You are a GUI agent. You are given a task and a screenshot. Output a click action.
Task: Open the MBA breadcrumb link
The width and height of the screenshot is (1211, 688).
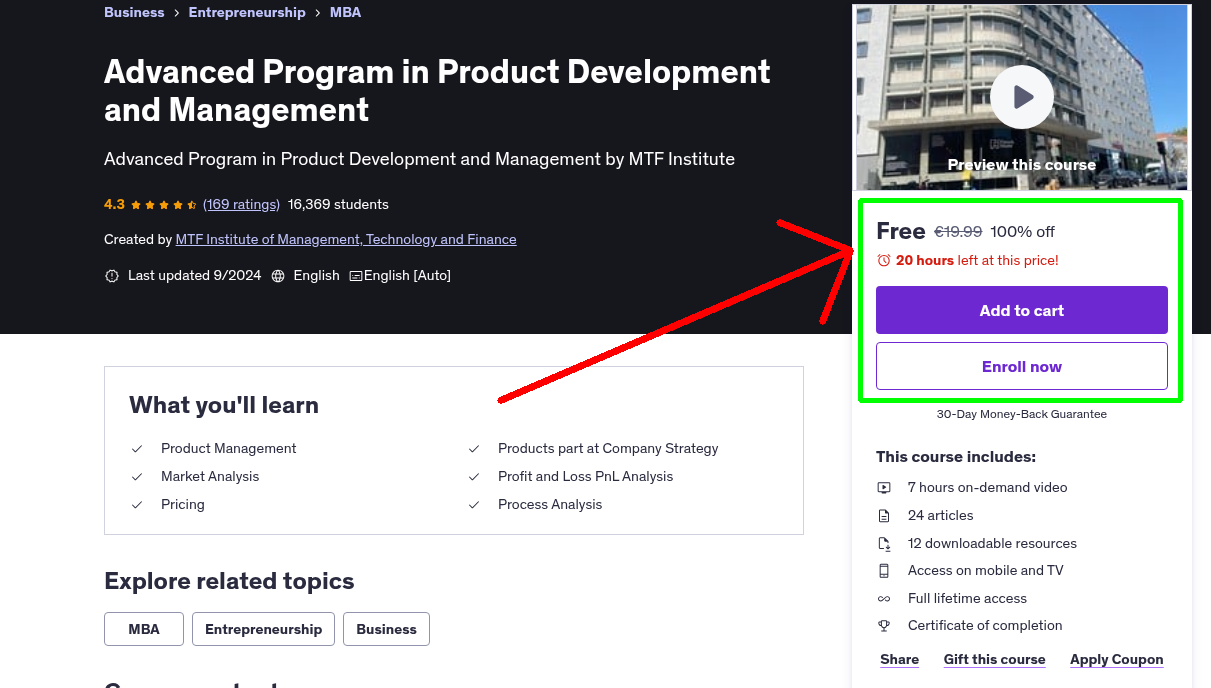(346, 12)
